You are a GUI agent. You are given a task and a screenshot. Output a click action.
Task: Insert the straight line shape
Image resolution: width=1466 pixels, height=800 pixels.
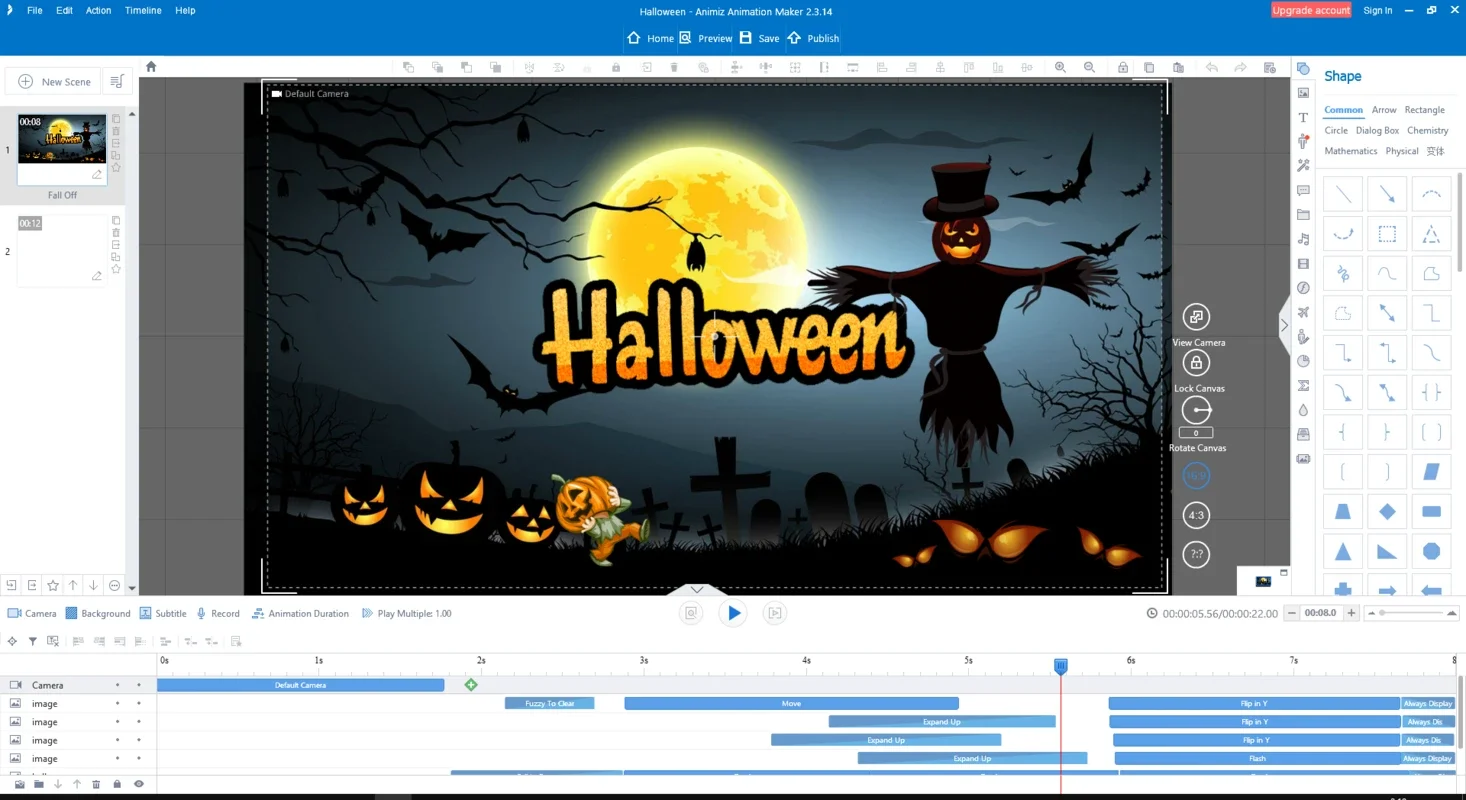click(1343, 194)
